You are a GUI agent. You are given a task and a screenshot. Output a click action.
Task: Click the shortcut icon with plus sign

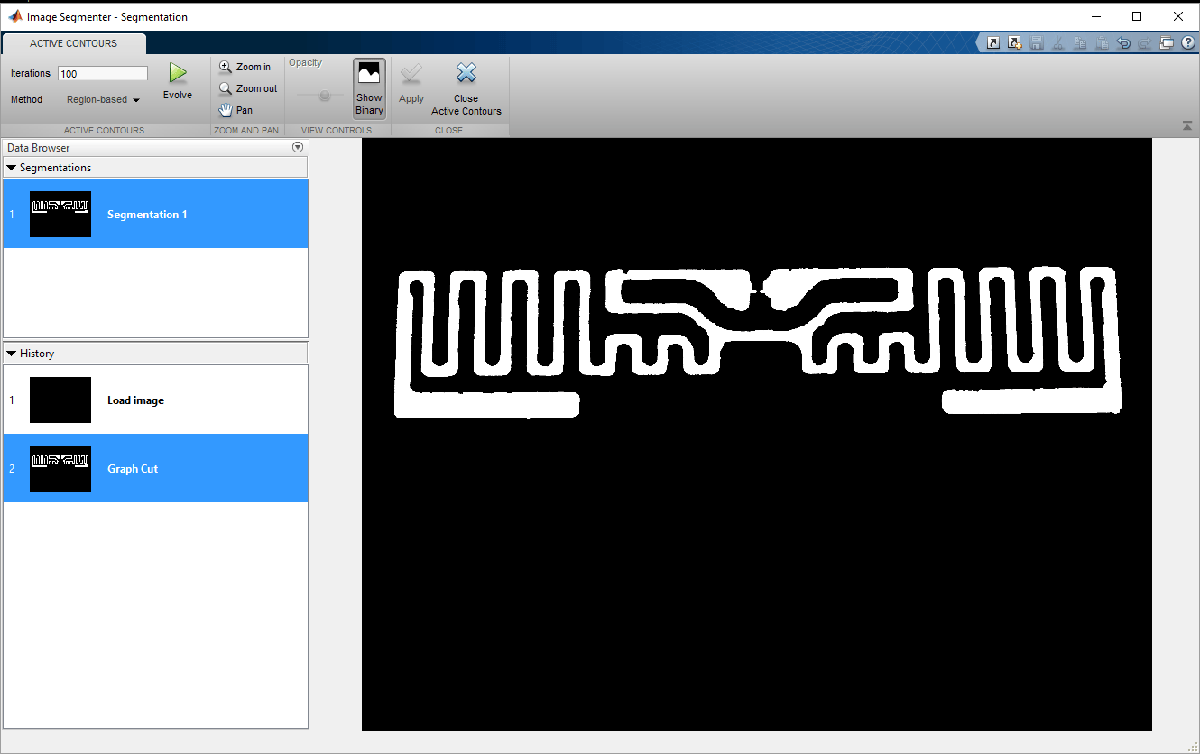[1015, 43]
